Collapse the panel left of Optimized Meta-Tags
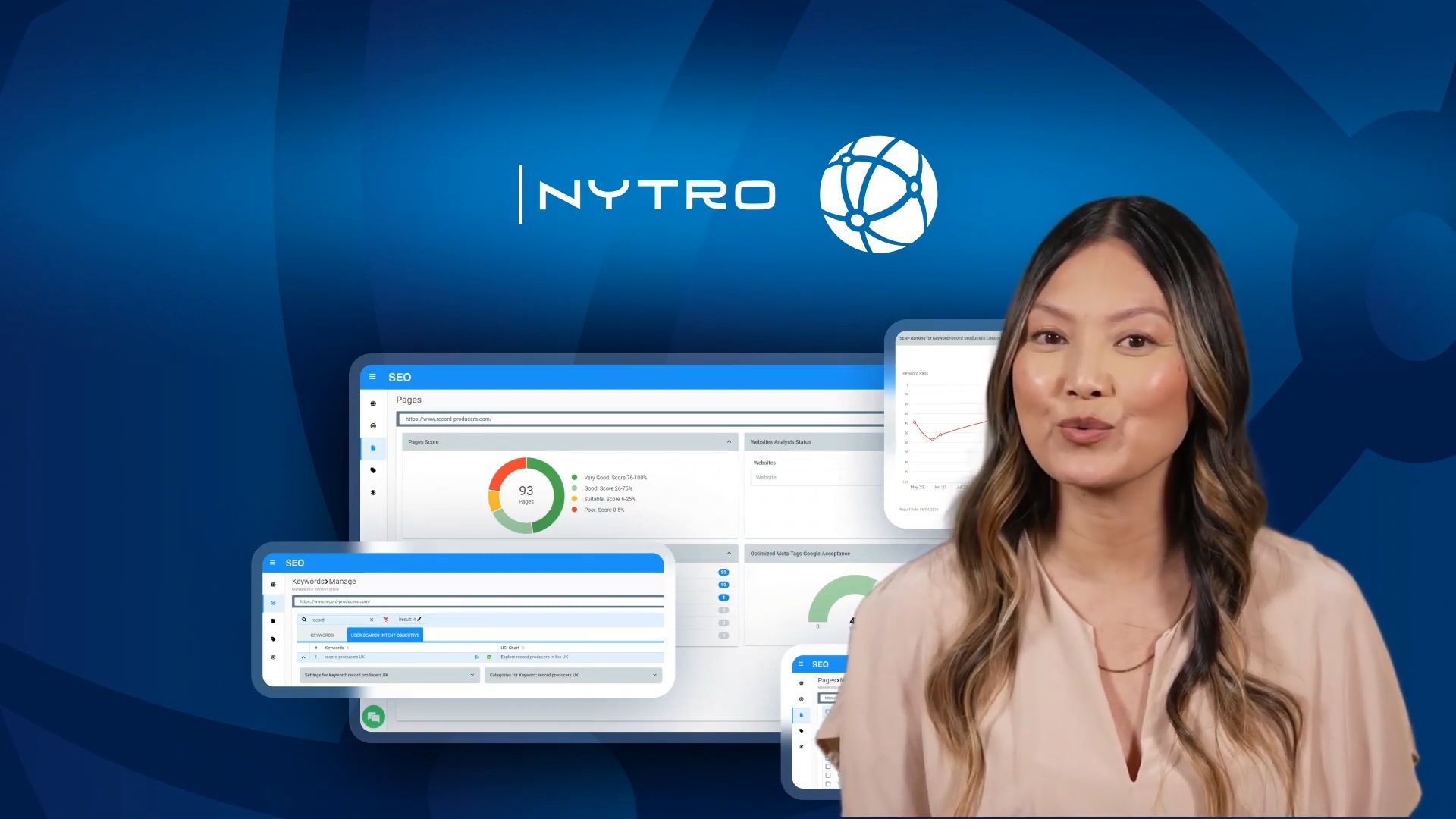1456x819 pixels. point(729,553)
